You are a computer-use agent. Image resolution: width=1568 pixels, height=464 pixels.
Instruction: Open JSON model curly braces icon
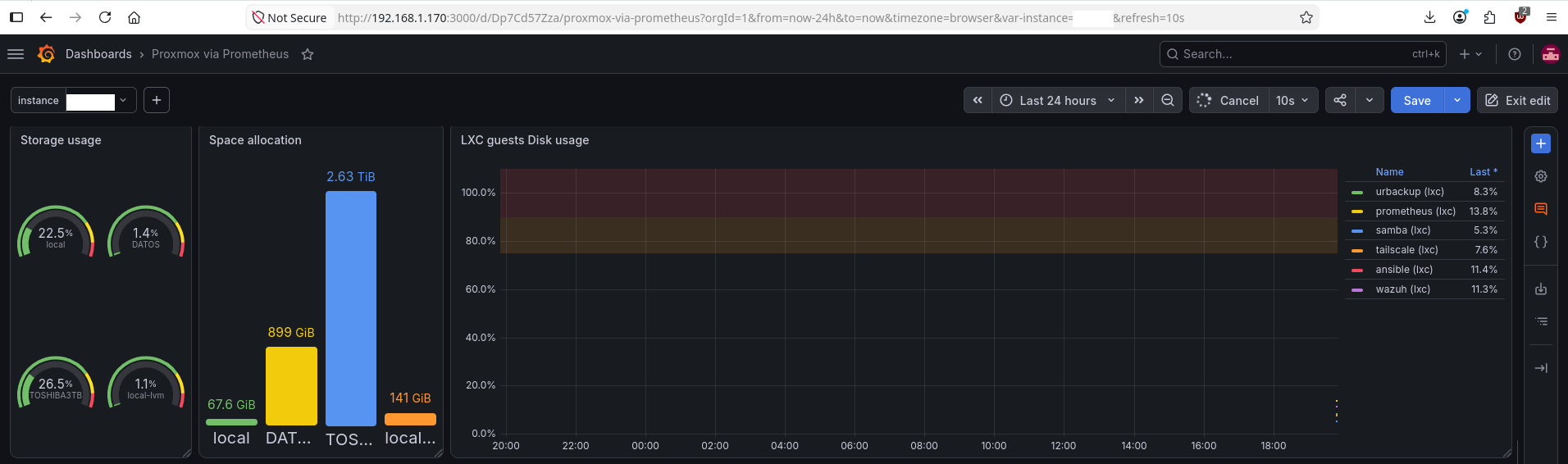click(x=1541, y=242)
